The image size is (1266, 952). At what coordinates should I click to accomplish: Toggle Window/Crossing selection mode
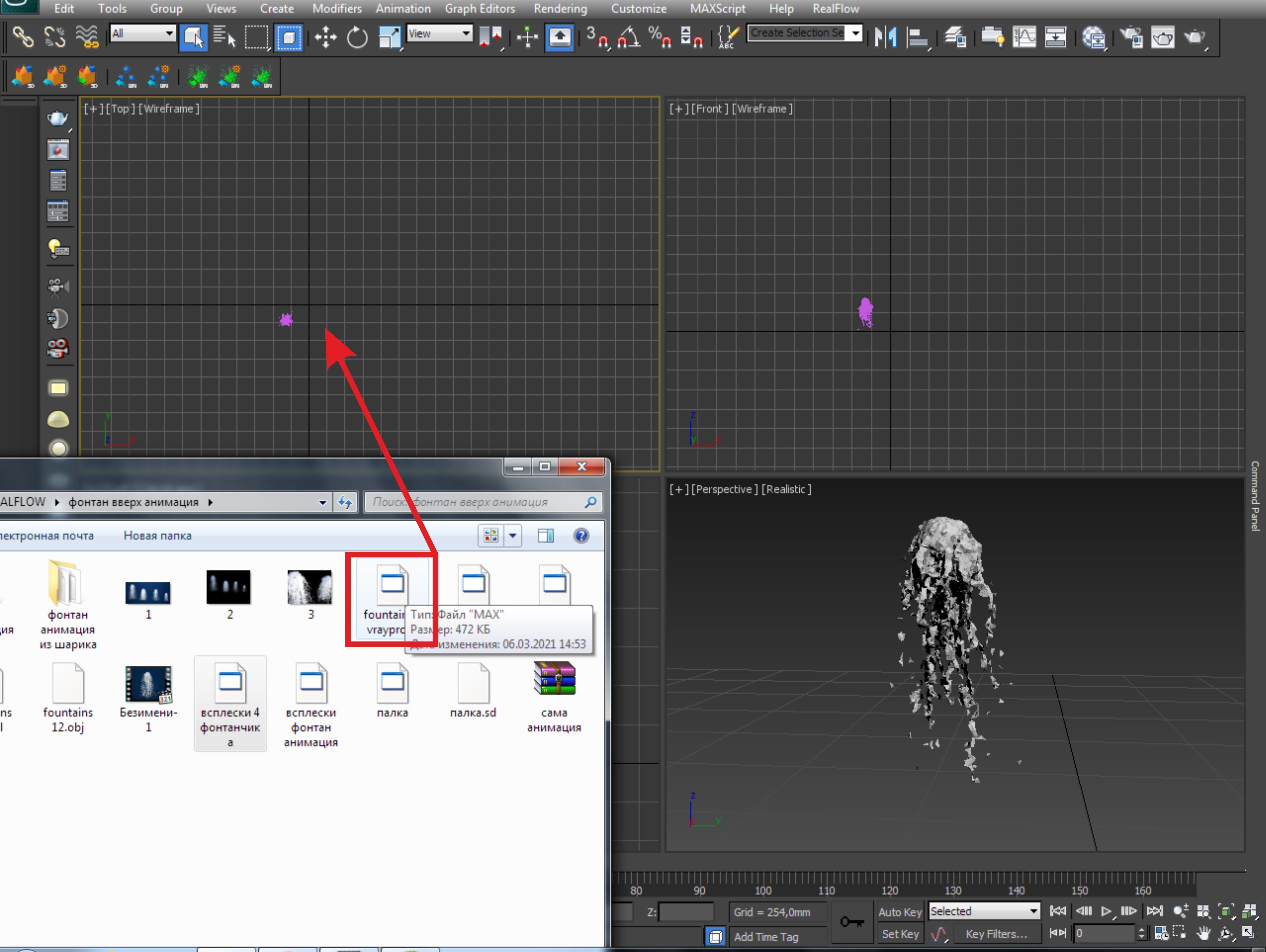point(288,38)
